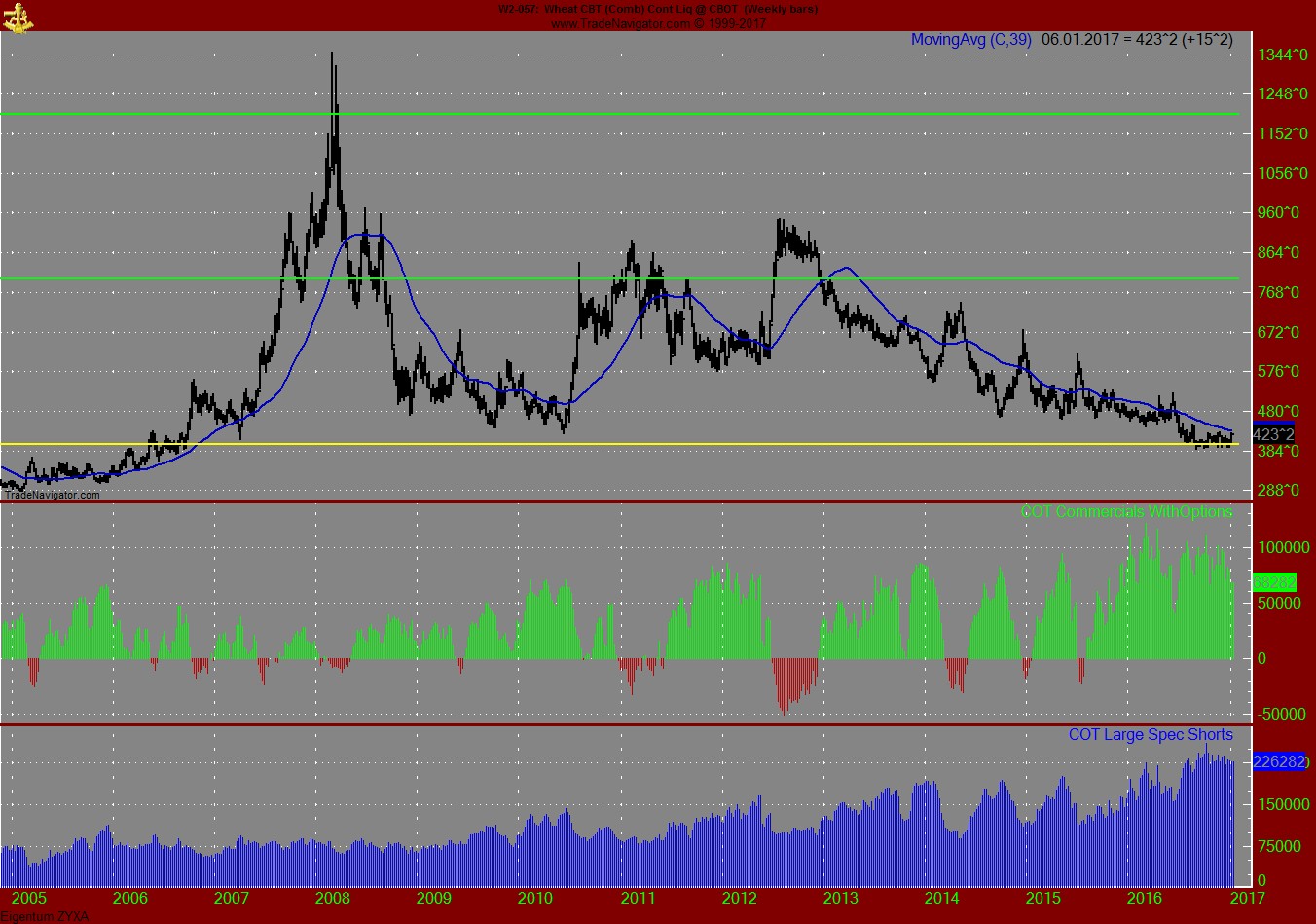1316x924 pixels.
Task: Click the golden anchor application logo
Action: click(x=17, y=17)
